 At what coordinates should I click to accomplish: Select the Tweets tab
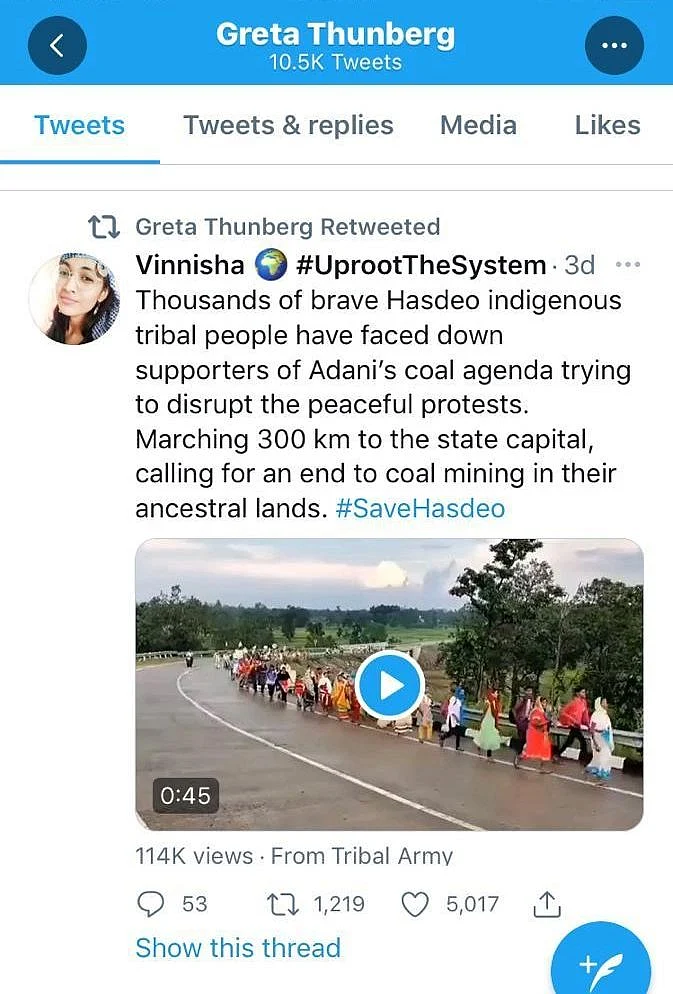point(79,125)
